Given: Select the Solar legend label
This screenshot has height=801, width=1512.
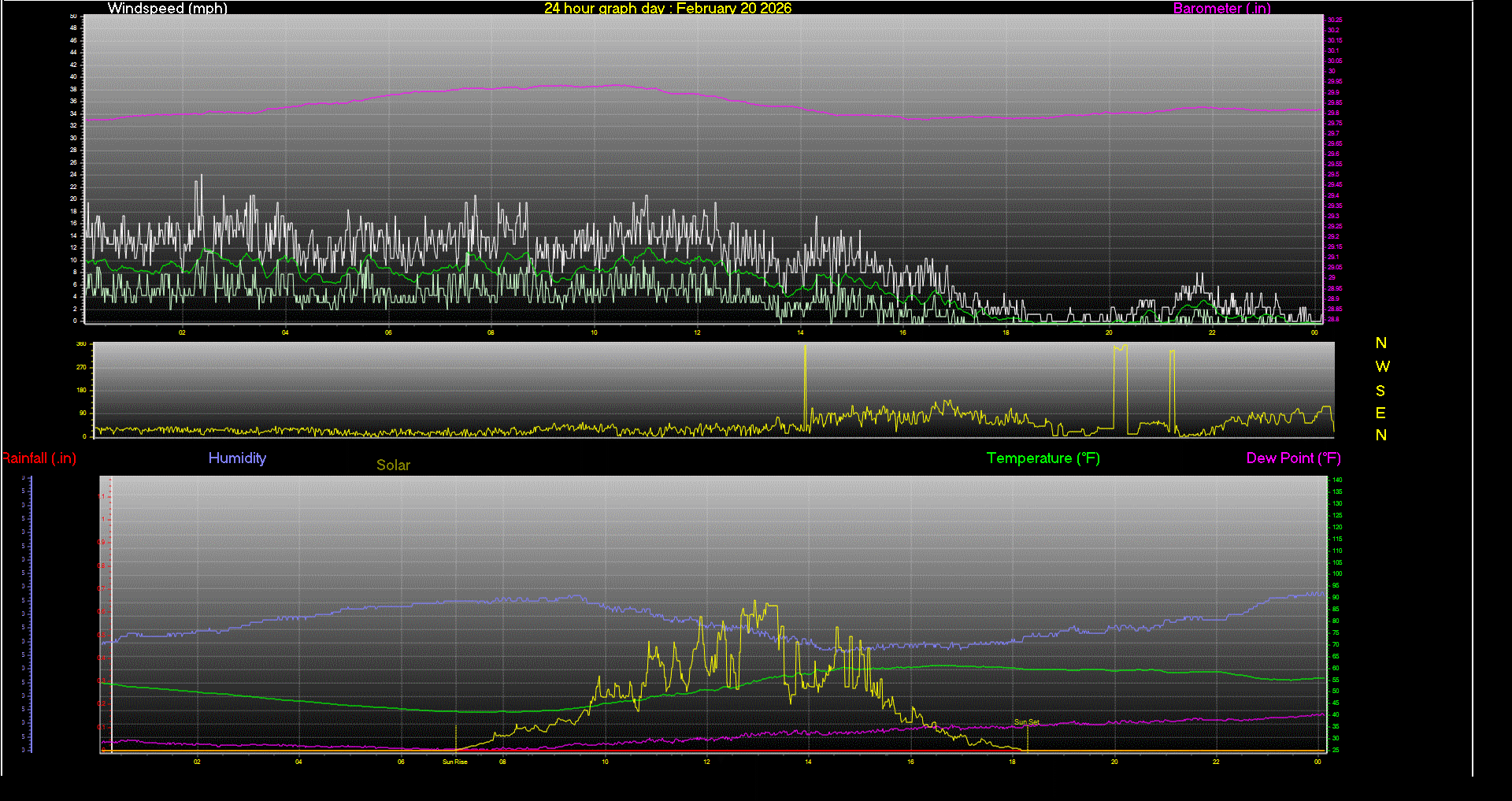Looking at the screenshot, I should pos(393,465).
